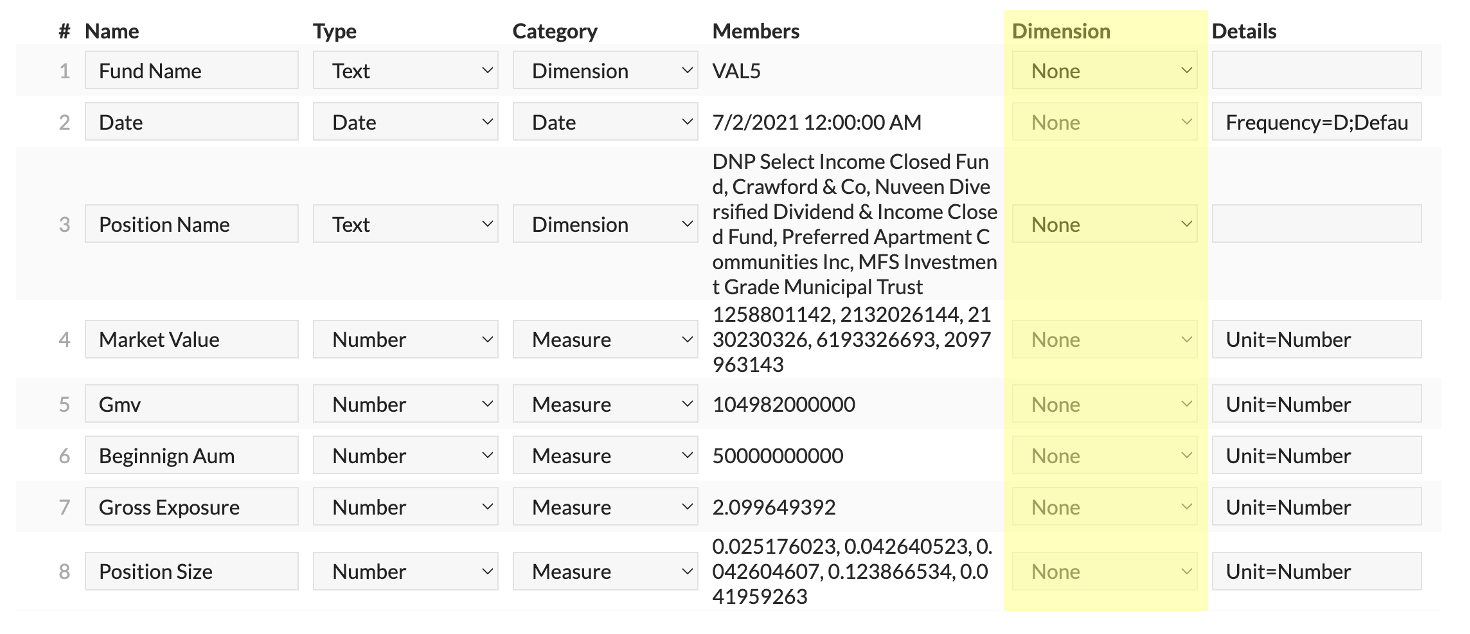Open Category dropdown for Position Name row
1470x634 pixels.
(x=605, y=224)
